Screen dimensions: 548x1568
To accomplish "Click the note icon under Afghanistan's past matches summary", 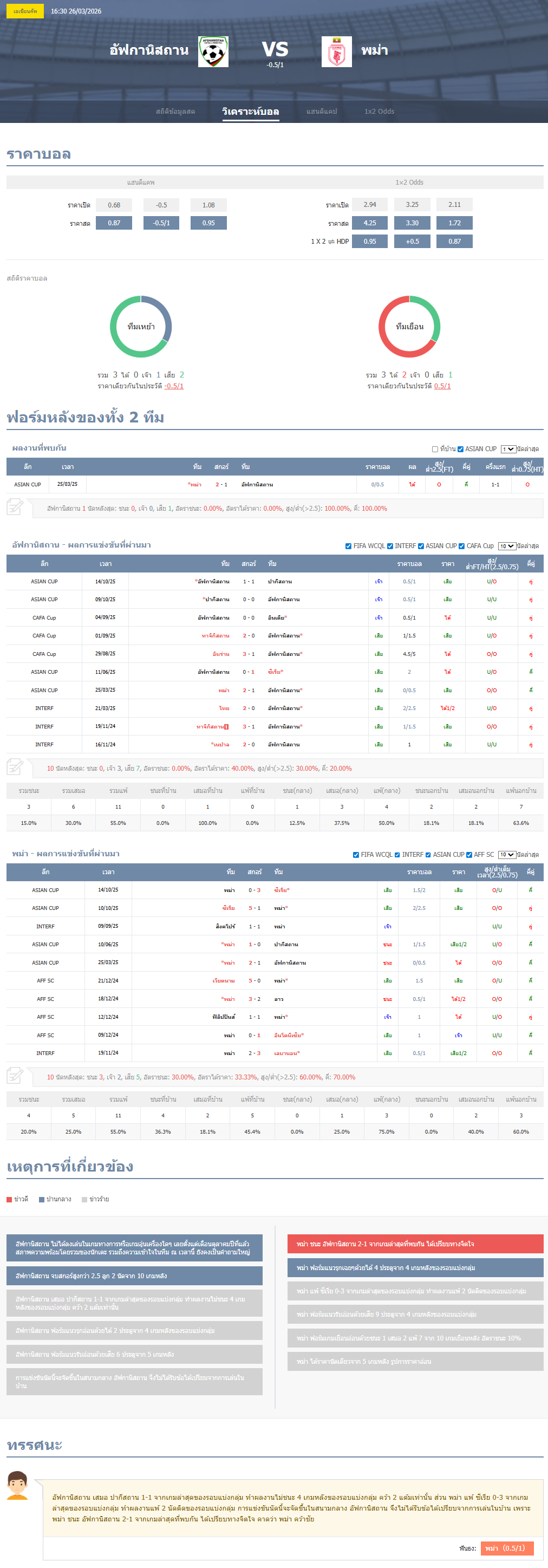I will tap(15, 767).
